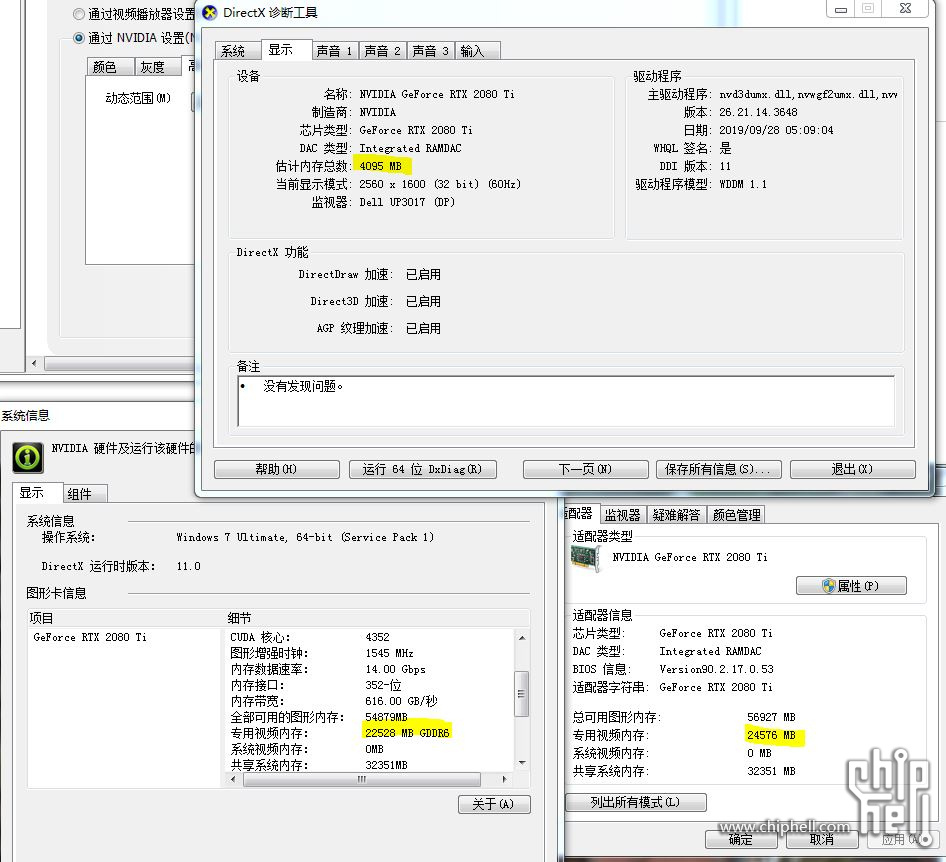Viewport: 946px width, 862px height.
Task: Go to next page with 下一页(N)
Action: point(586,469)
